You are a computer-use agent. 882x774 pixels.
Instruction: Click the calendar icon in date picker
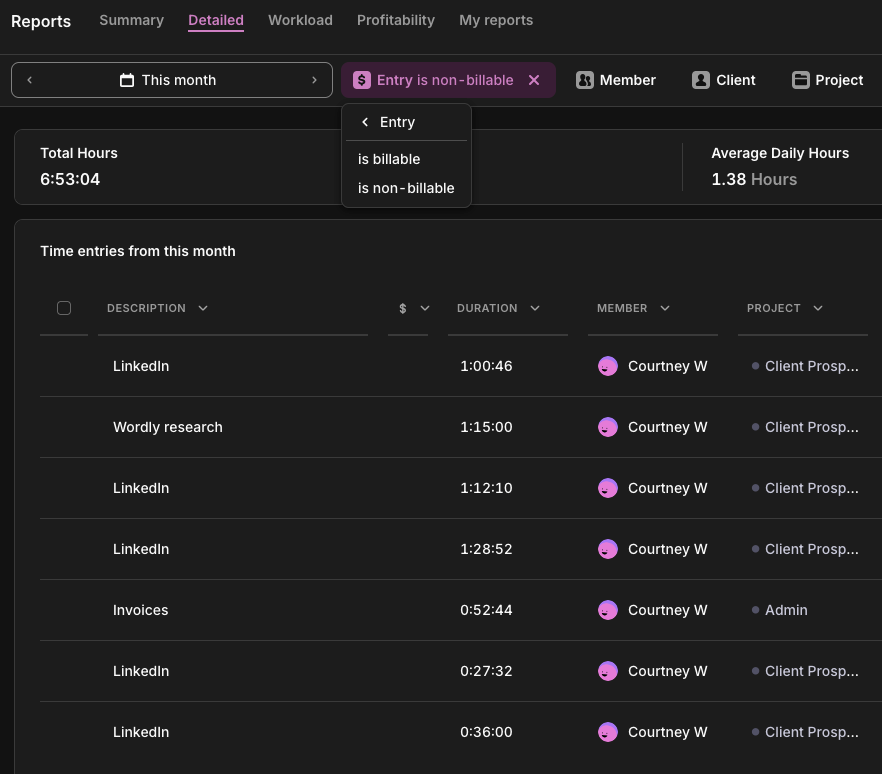127,80
